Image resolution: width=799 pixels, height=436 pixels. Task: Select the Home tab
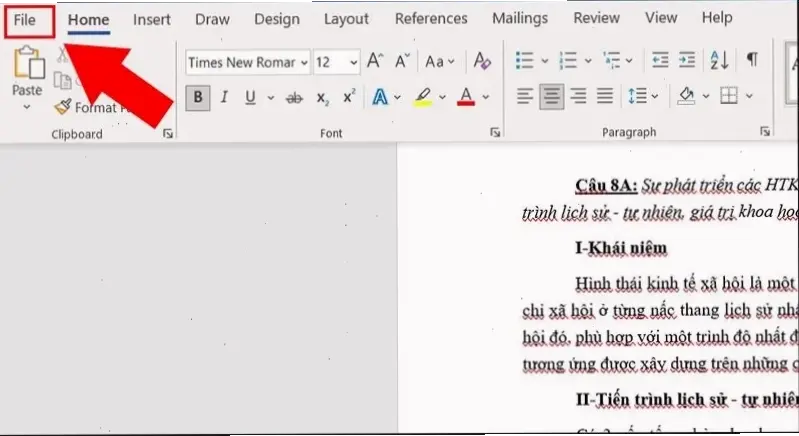tap(89, 20)
